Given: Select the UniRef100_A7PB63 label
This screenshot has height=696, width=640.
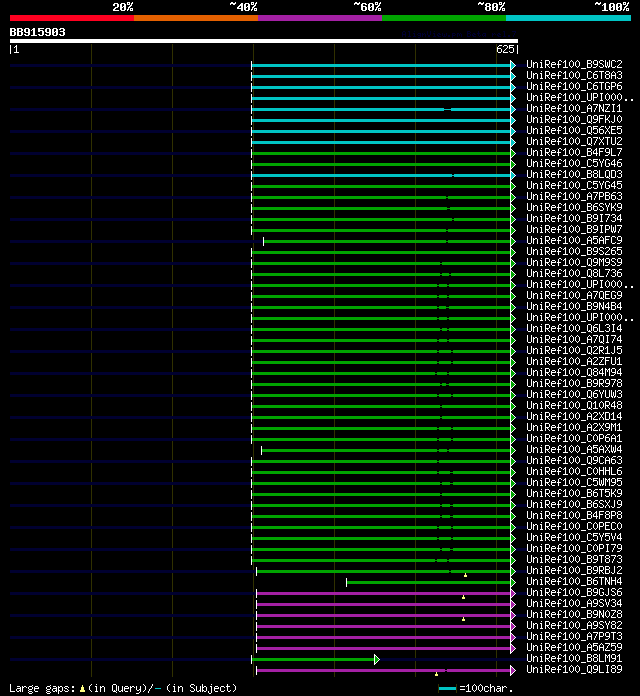Looking at the screenshot, I should (x=574, y=196).
